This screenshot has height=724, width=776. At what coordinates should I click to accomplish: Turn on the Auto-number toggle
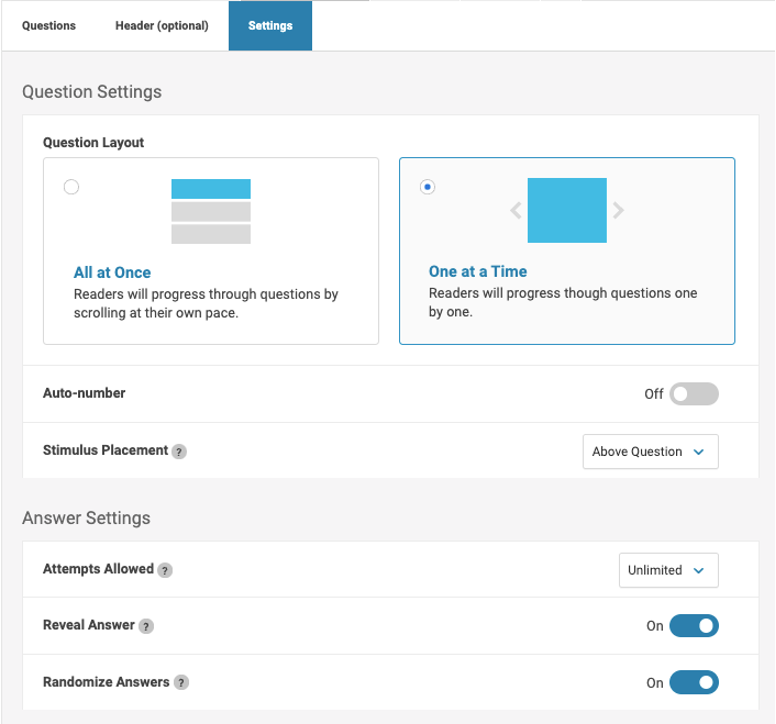click(693, 394)
